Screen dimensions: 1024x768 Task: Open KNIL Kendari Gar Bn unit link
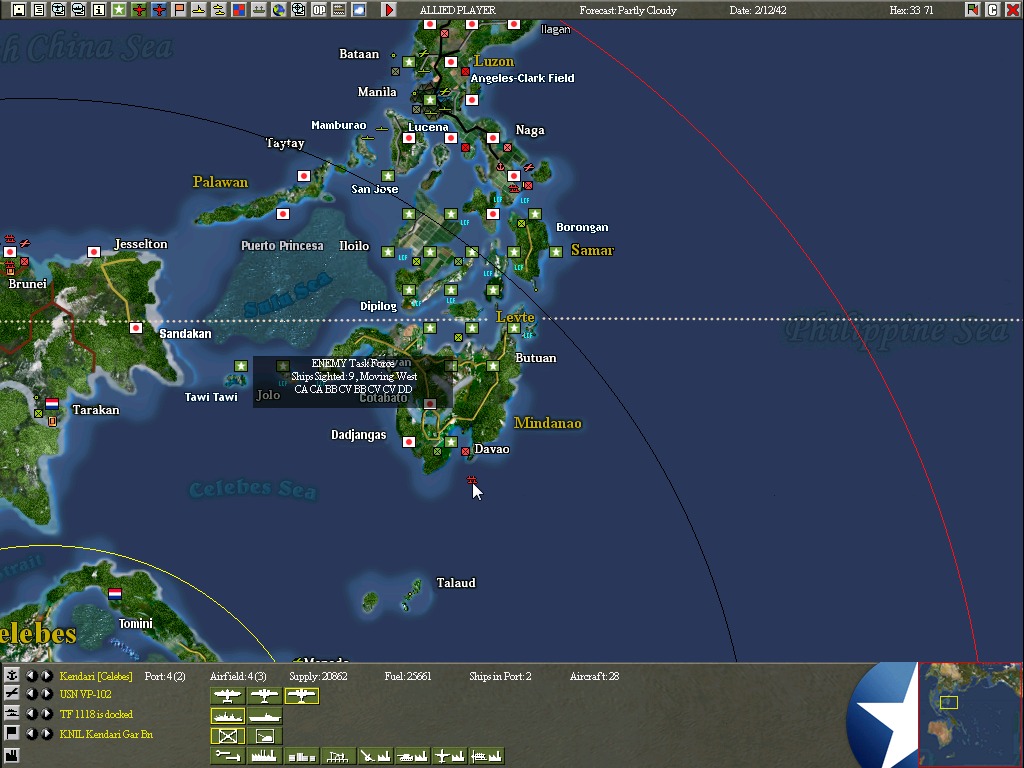tap(106, 735)
